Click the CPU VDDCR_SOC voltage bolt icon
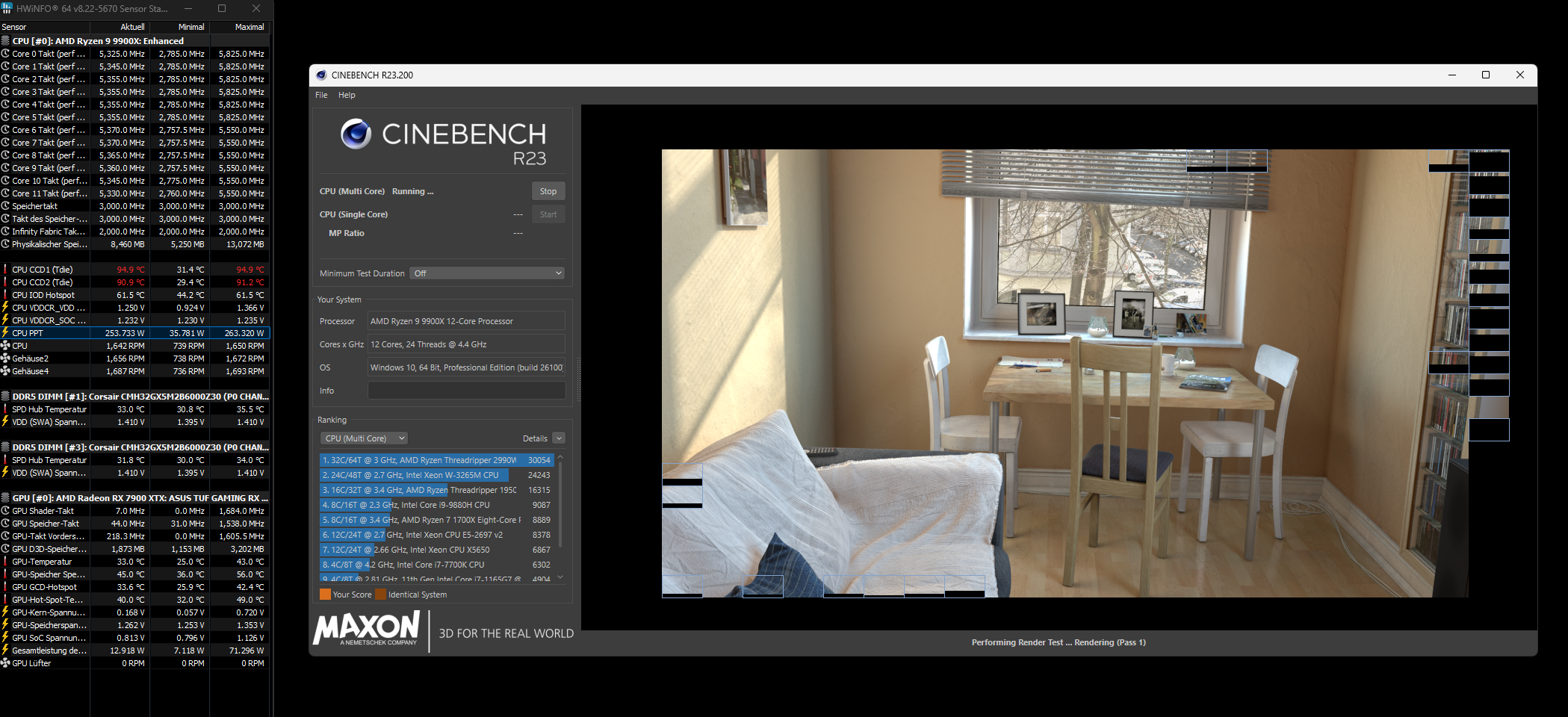The height and width of the screenshot is (717, 1568). 5,320
